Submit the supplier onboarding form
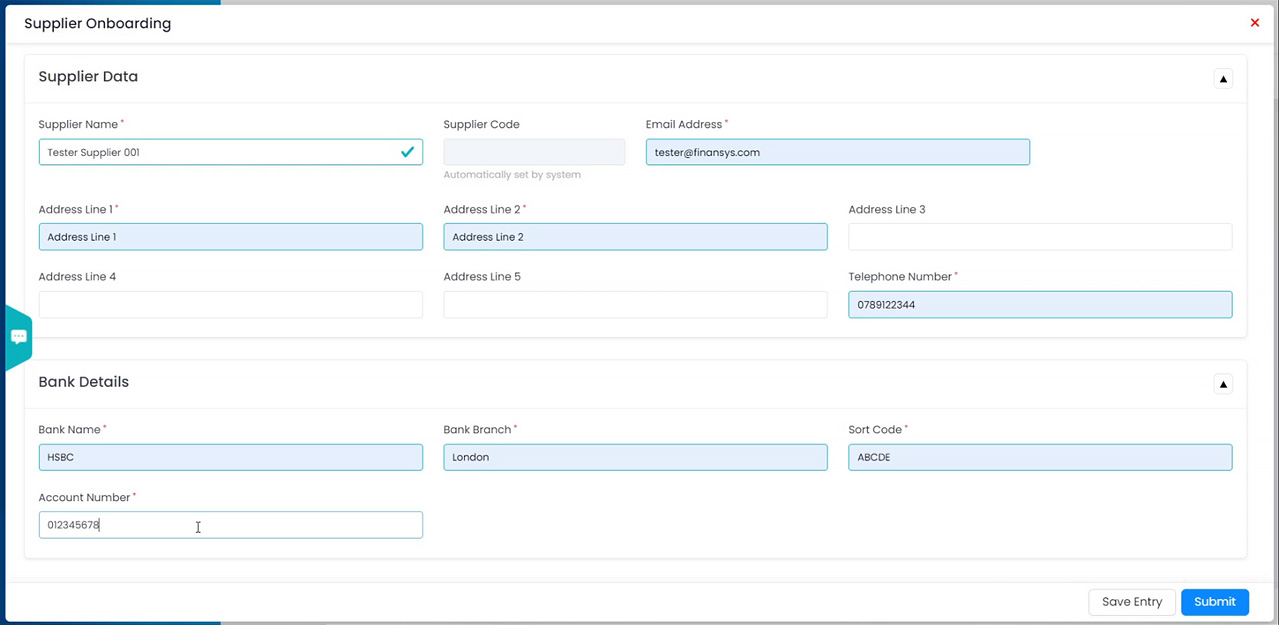This screenshot has height=625, width=1279. [x=1214, y=602]
